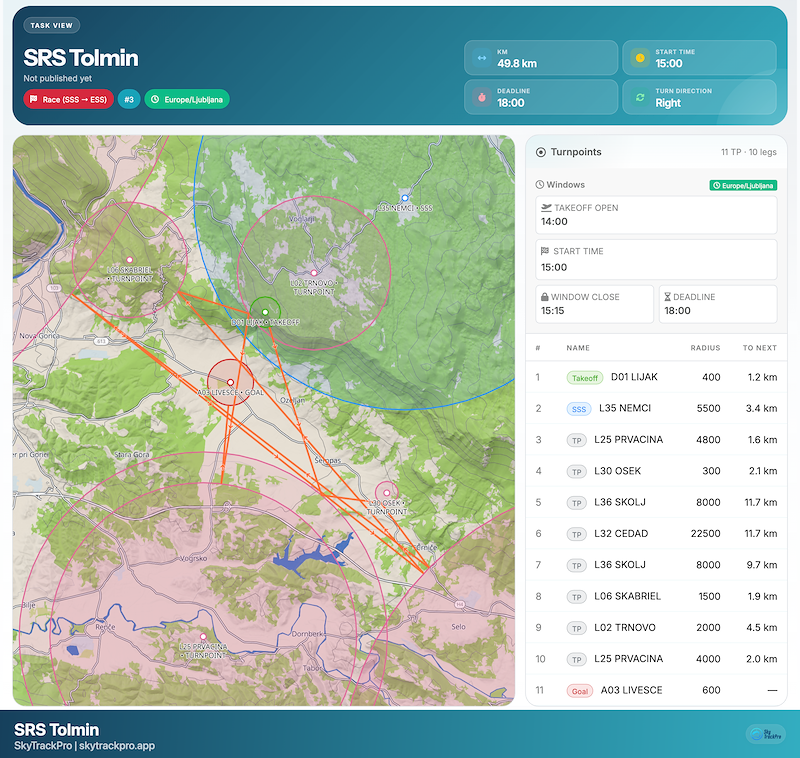Click the Race (SSS → ESS) red badge
The height and width of the screenshot is (758, 800).
click(68, 99)
